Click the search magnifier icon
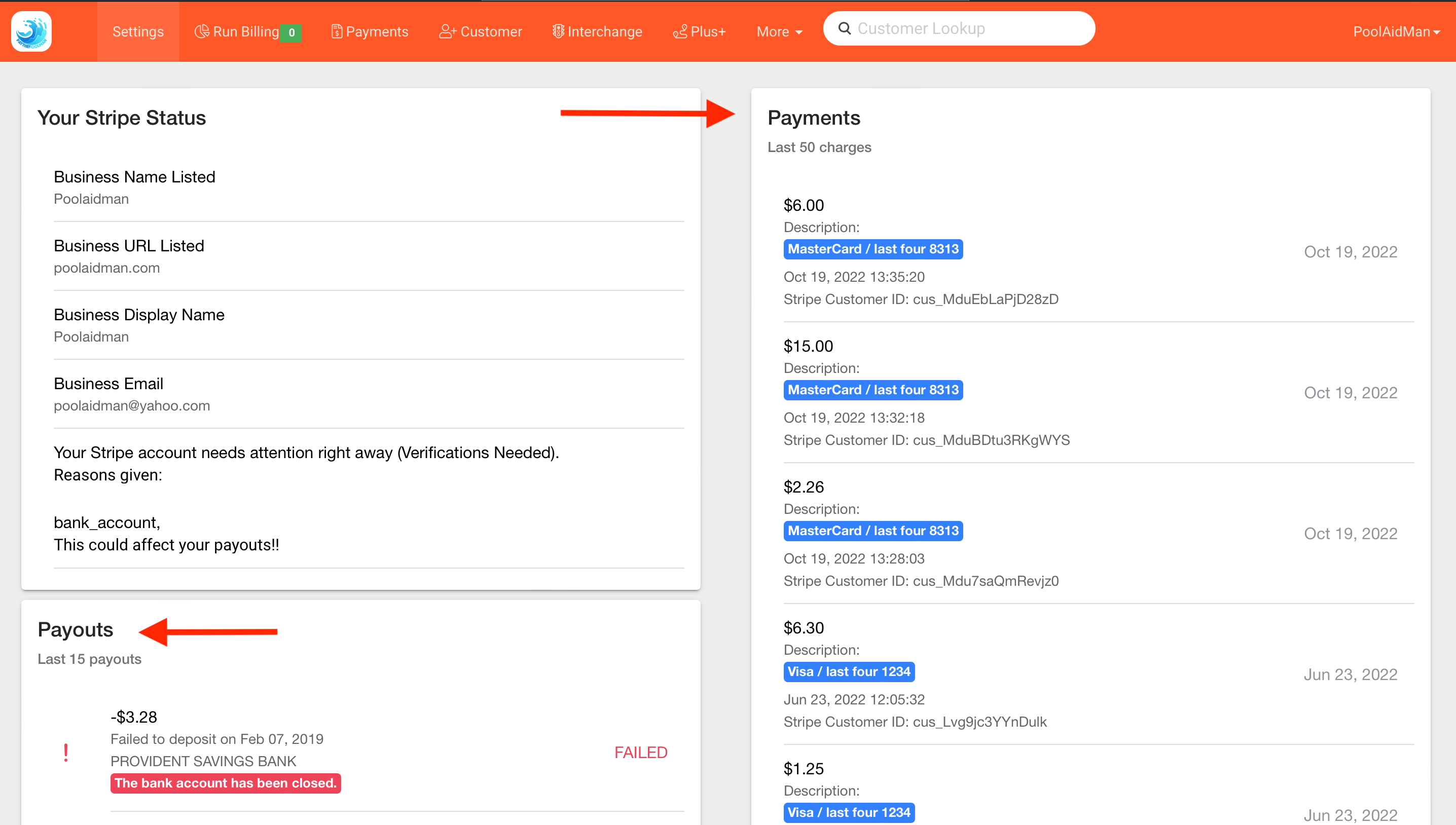The image size is (1456, 825). point(845,28)
